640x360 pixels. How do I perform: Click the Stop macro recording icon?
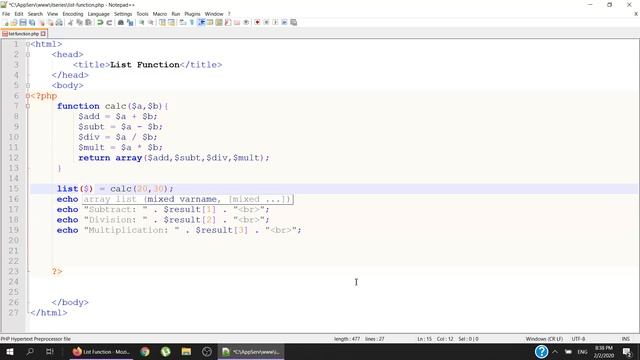tap(266, 22)
